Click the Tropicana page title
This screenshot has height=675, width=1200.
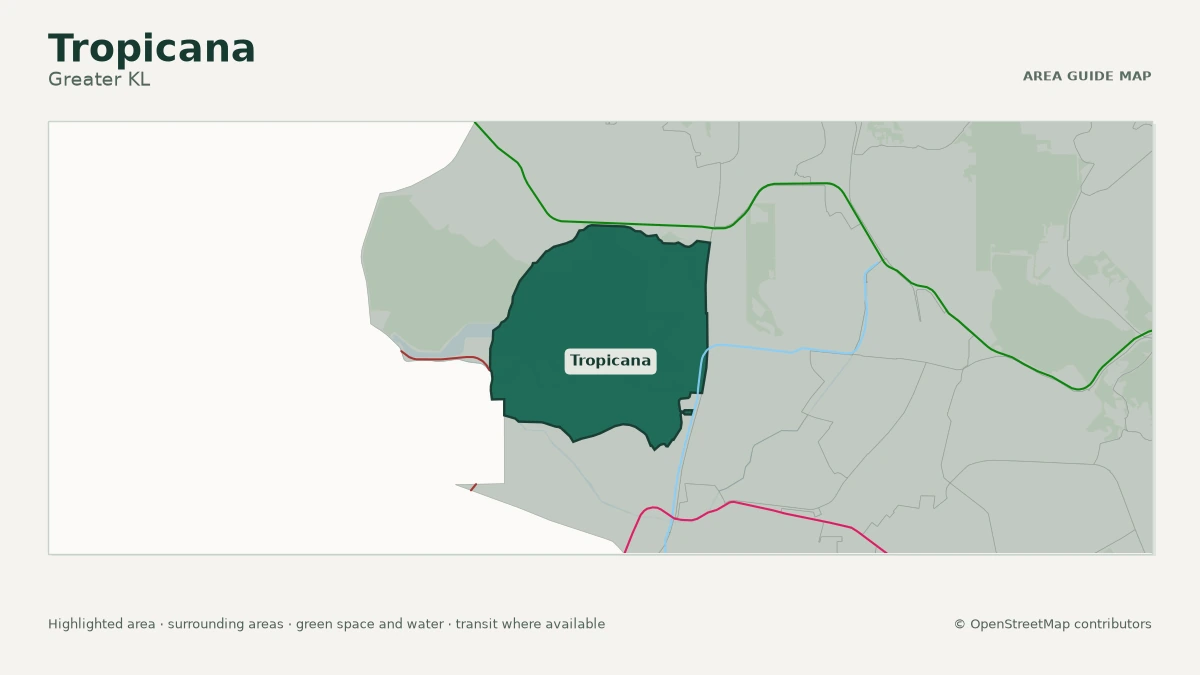tap(152, 49)
